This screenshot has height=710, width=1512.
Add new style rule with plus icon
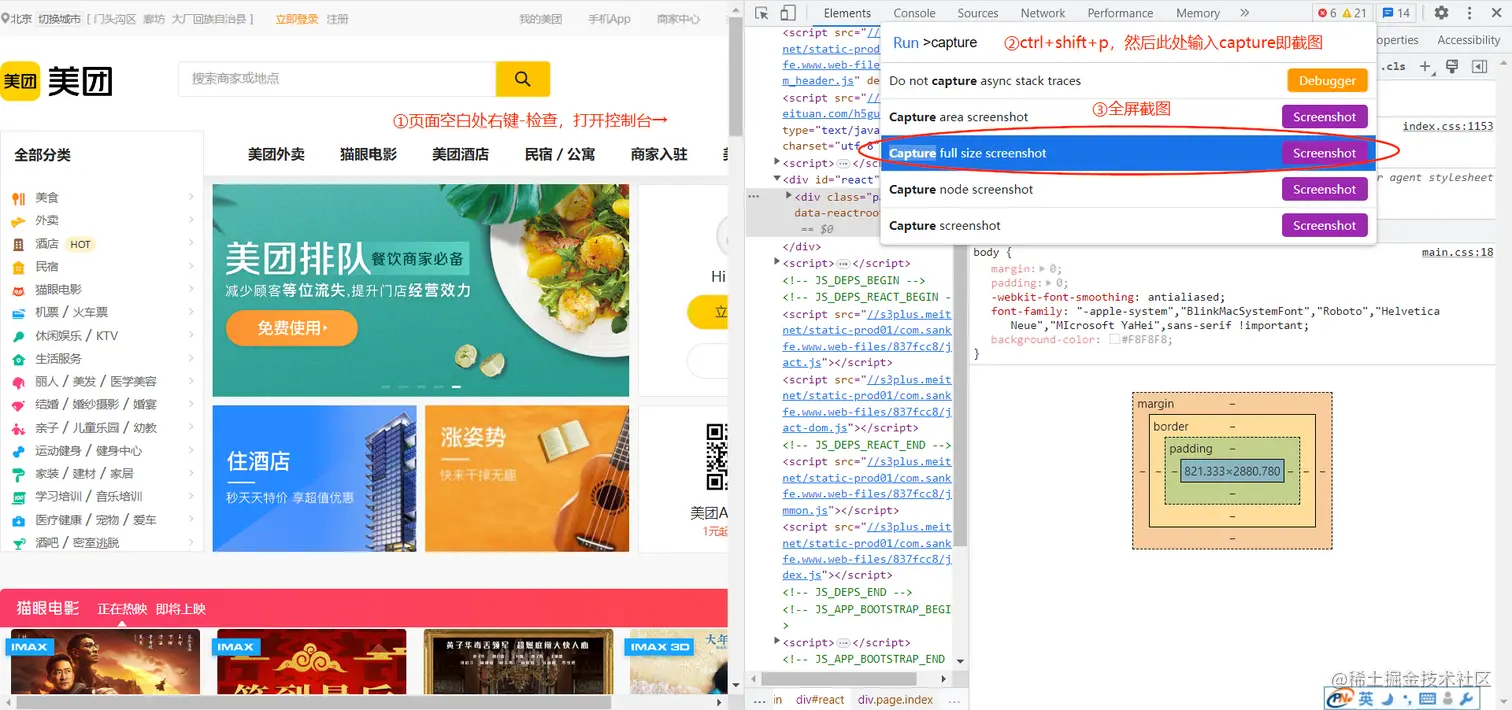[1426, 67]
